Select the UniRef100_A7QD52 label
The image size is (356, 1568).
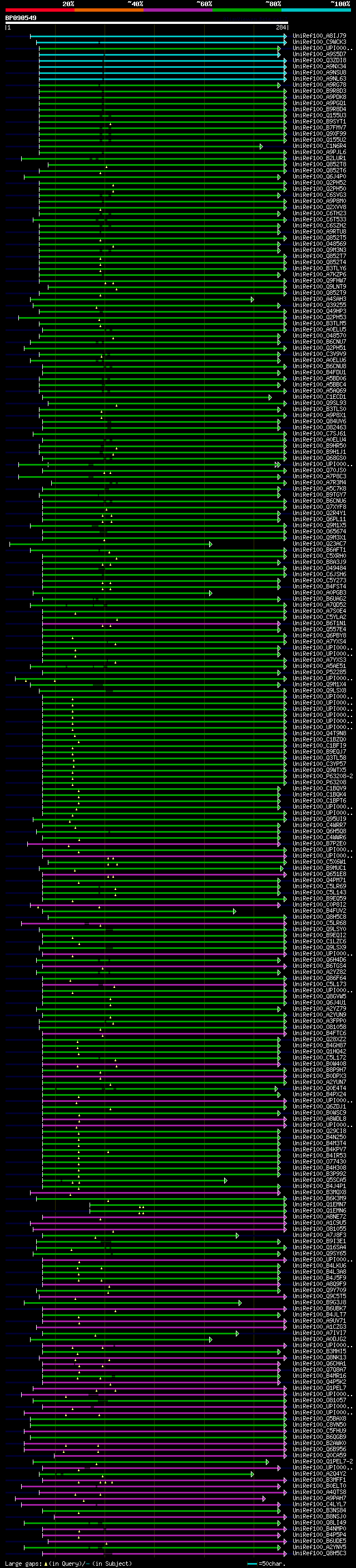point(319,605)
